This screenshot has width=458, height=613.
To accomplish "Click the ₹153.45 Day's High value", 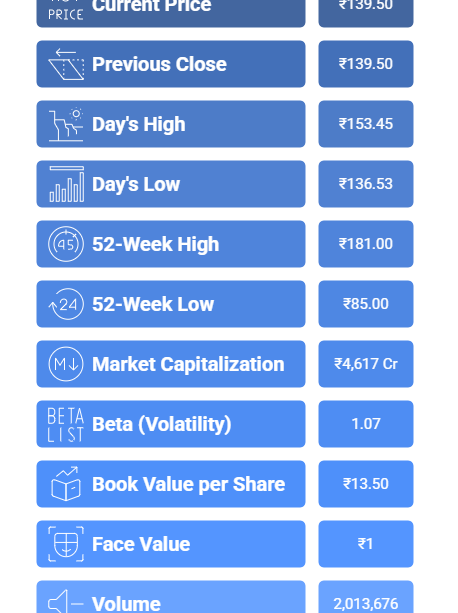I will coord(366,124).
